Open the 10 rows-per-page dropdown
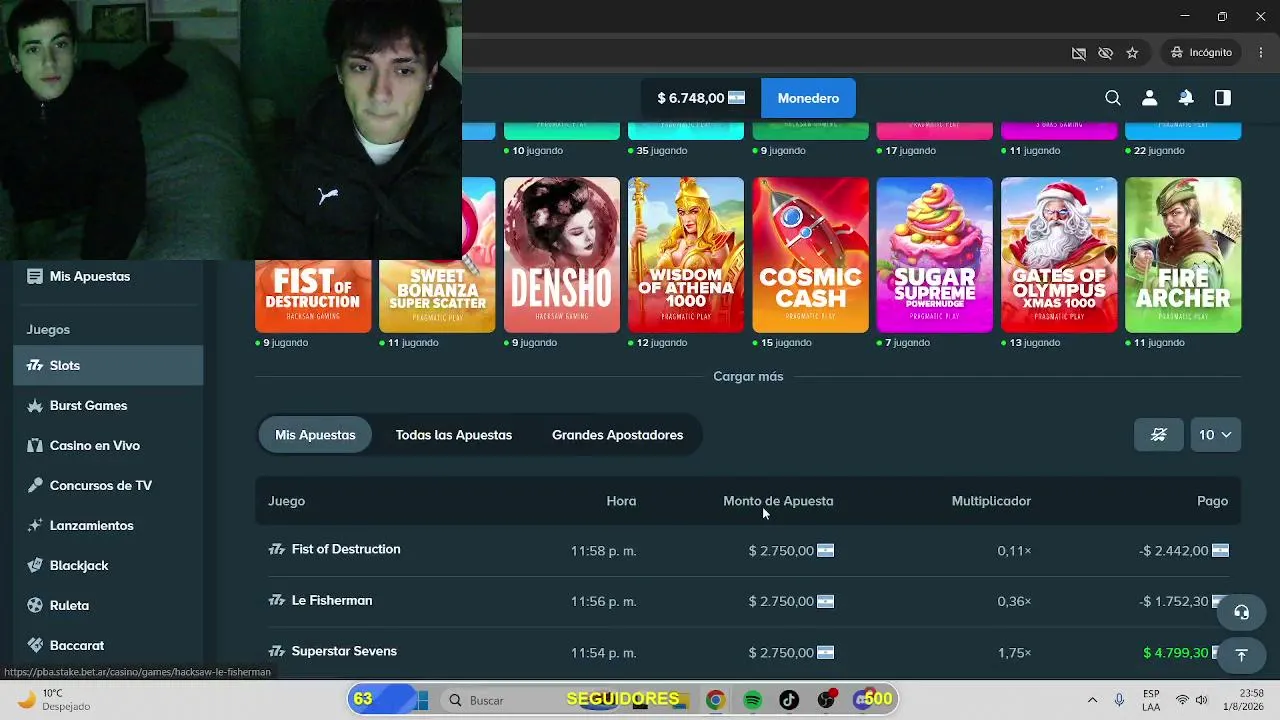Screen dimensions: 1280x720 1215,435
